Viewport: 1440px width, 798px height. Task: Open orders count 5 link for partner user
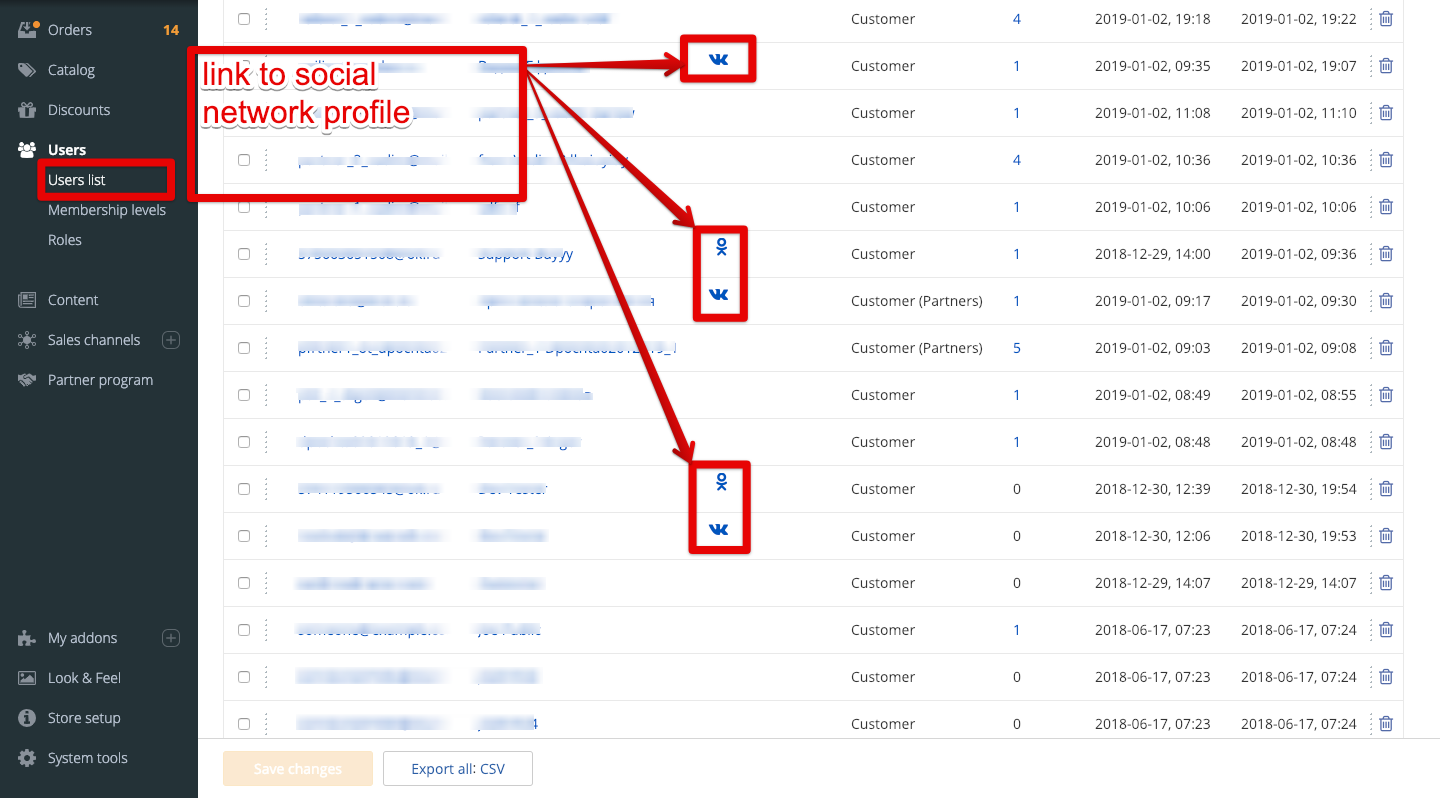click(x=1017, y=348)
